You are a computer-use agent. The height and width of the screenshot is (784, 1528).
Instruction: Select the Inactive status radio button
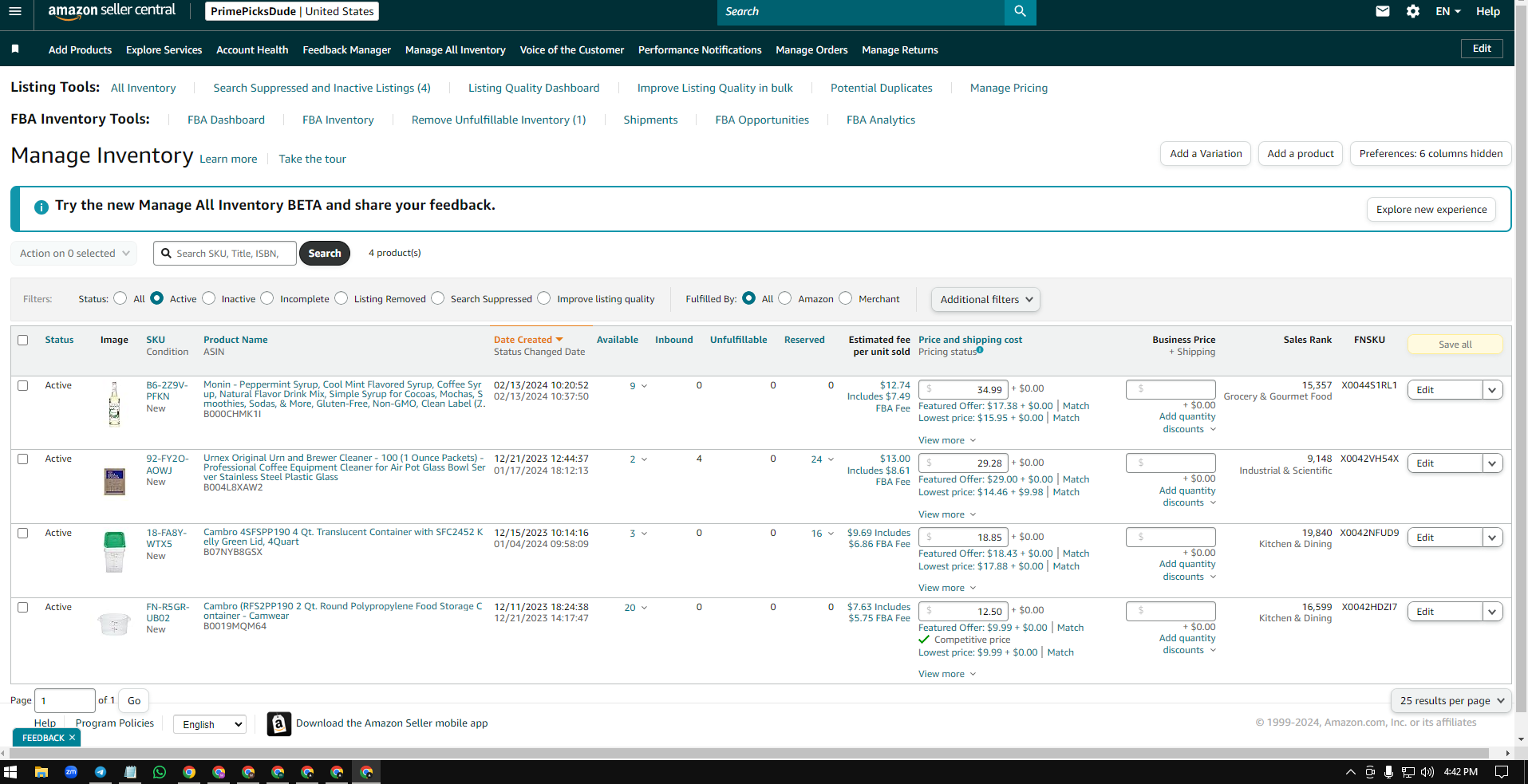click(x=209, y=298)
